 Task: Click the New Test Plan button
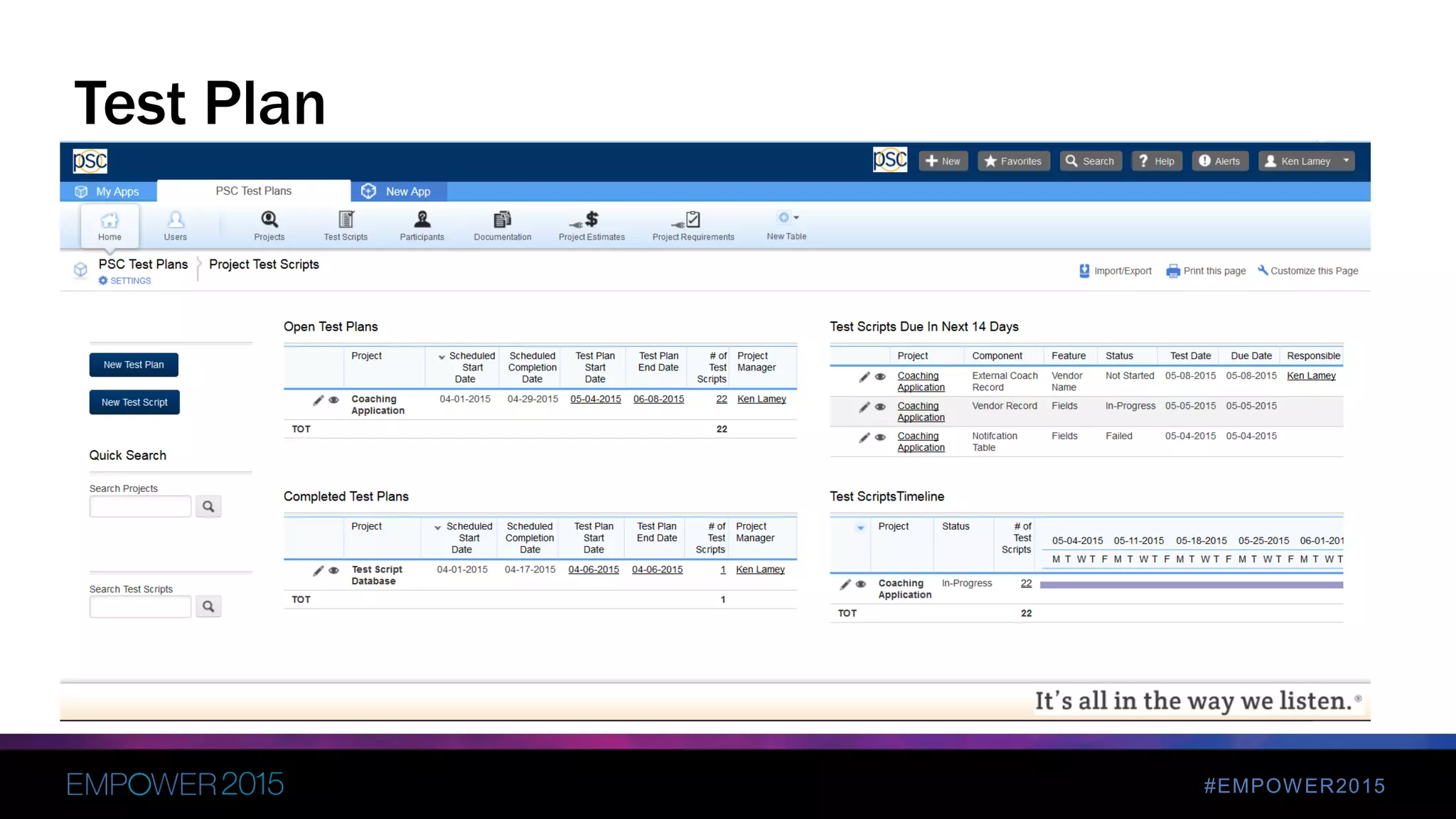click(134, 365)
